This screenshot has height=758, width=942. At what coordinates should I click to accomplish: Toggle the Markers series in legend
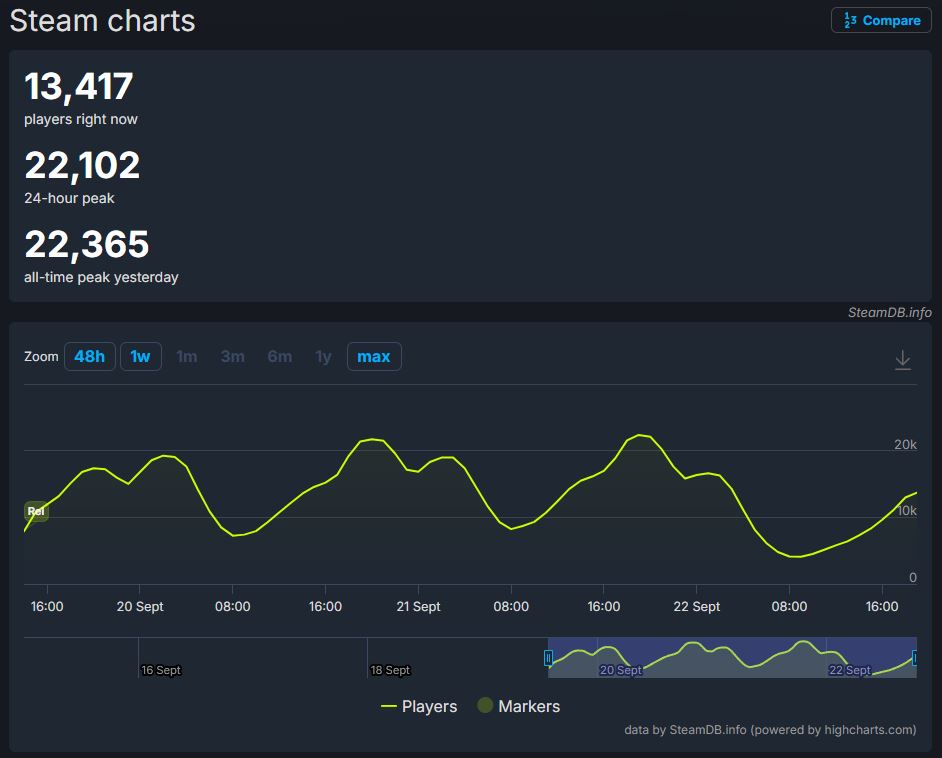pyautogui.click(x=518, y=706)
